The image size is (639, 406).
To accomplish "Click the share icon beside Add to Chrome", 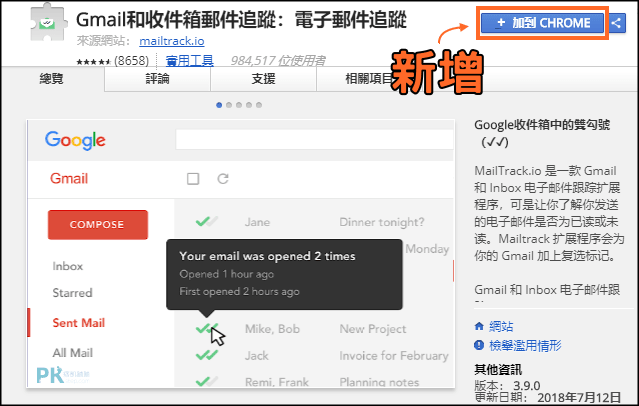I will pyautogui.click(x=616, y=22).
